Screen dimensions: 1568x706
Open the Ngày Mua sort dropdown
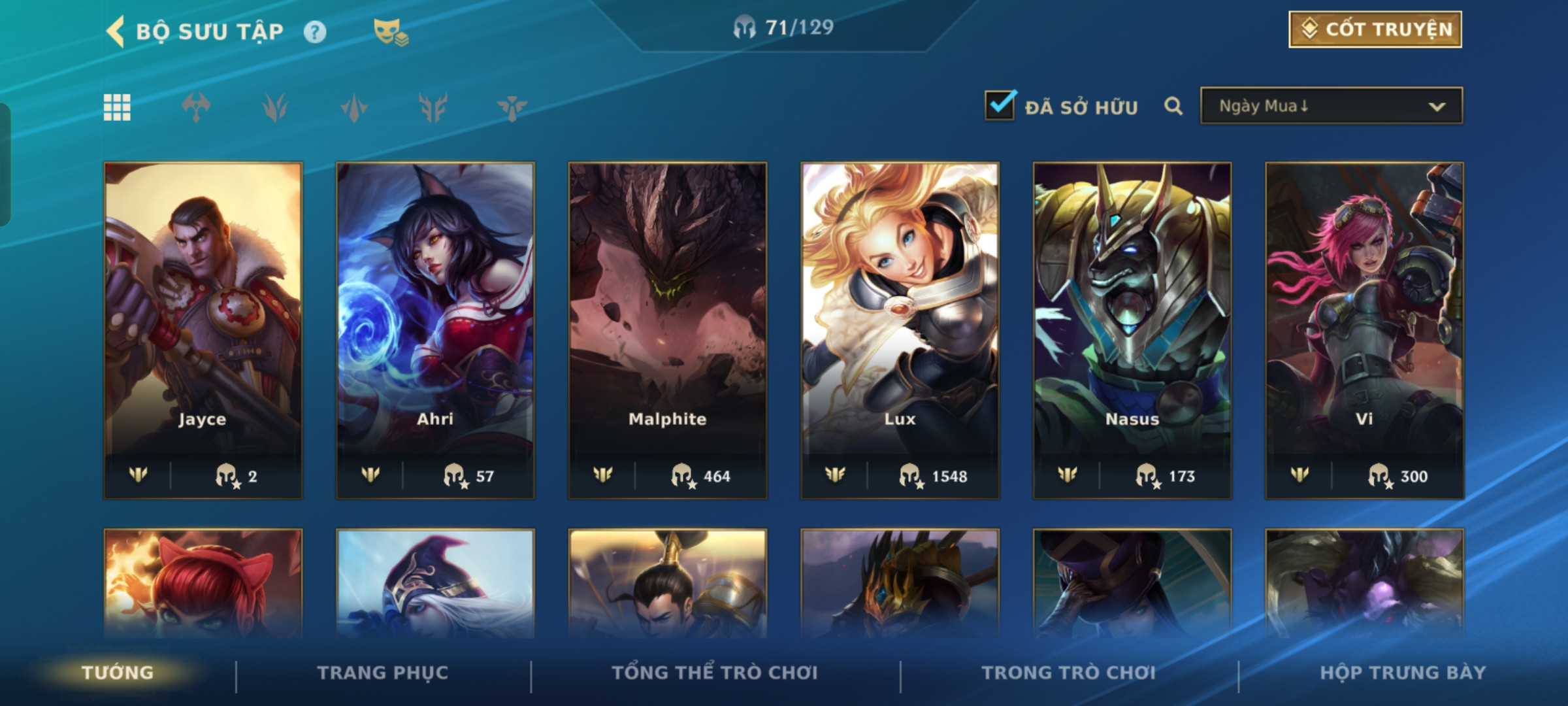point(1331,106)
